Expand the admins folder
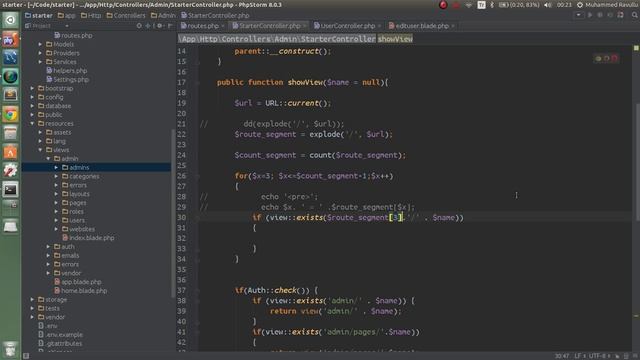Viewport: 640px width, 360px height. [x=56, y=167]
